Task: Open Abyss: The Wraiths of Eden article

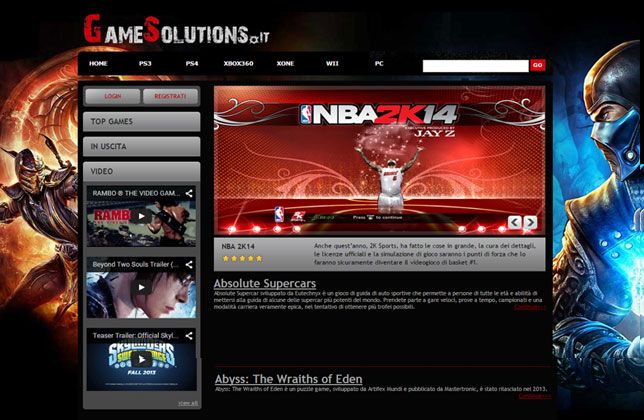Action: pos(288,379)
